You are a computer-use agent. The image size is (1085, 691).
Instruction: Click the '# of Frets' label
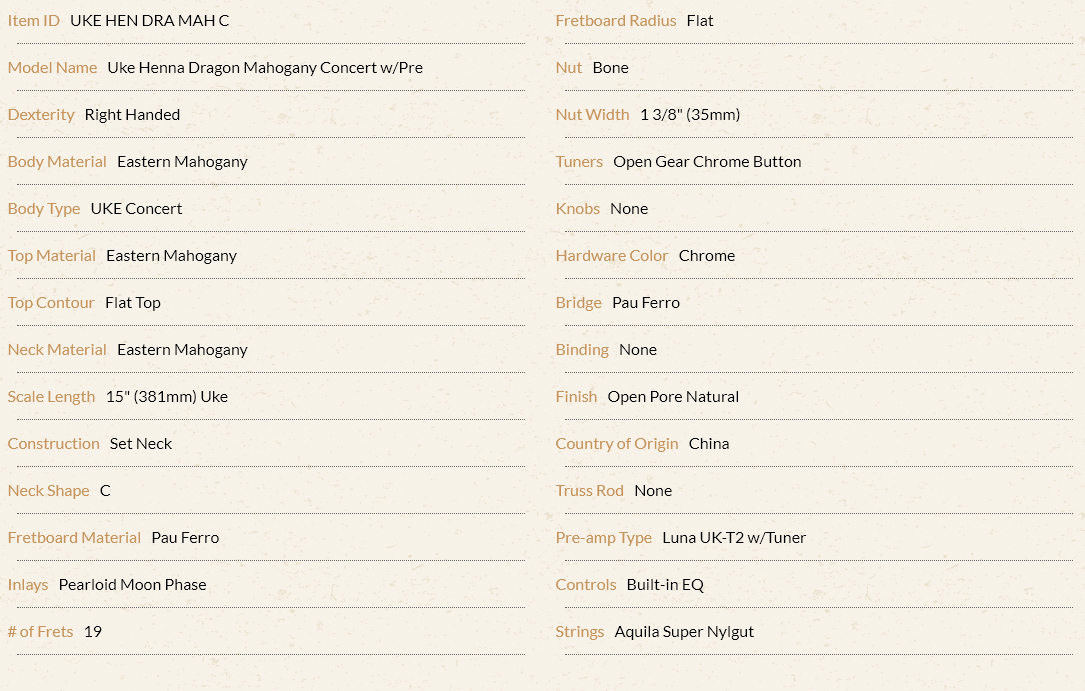tap(40, 632)
